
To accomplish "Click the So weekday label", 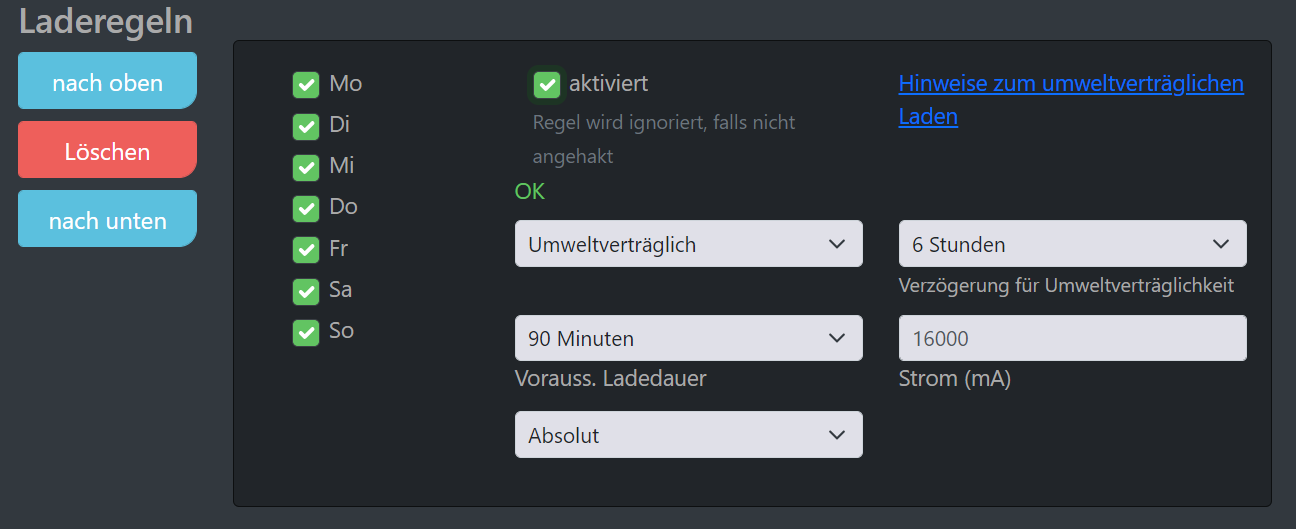I will [342, 331].
